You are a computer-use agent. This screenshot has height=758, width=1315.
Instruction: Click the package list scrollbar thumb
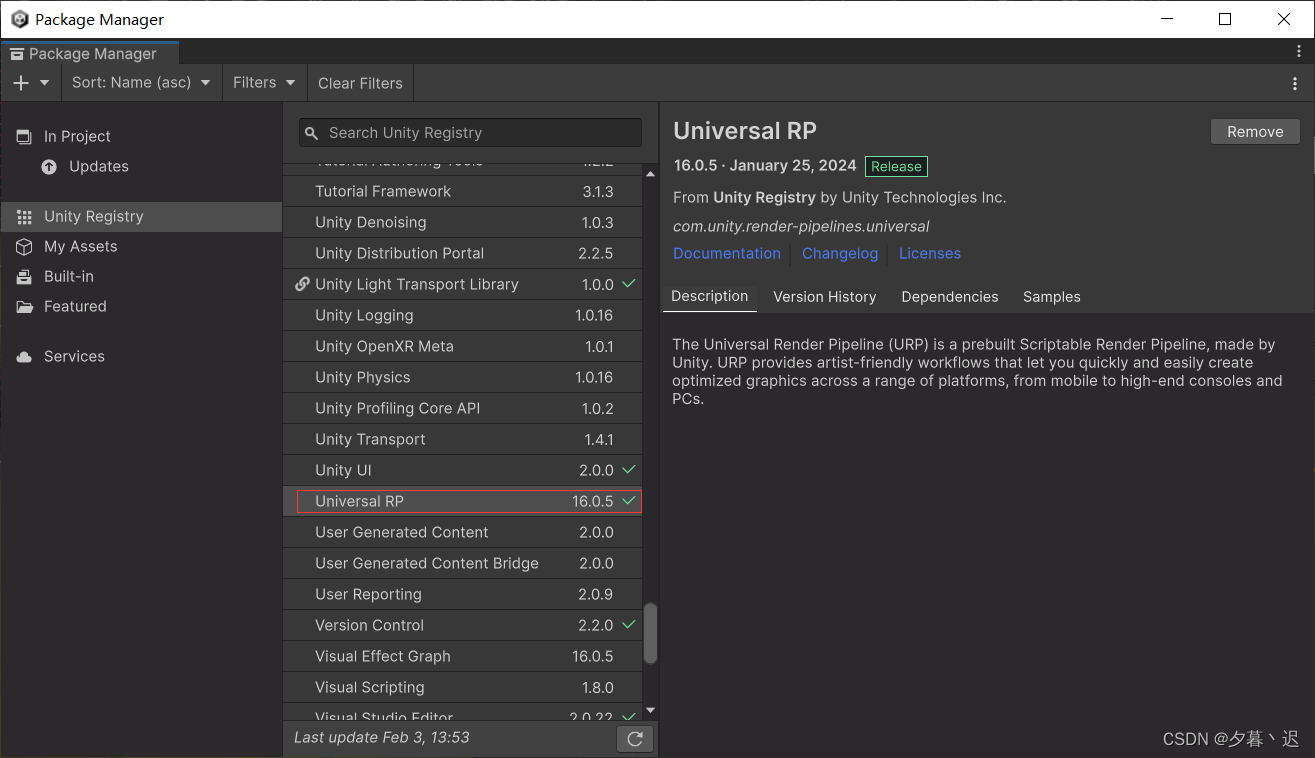click(650, 633)
